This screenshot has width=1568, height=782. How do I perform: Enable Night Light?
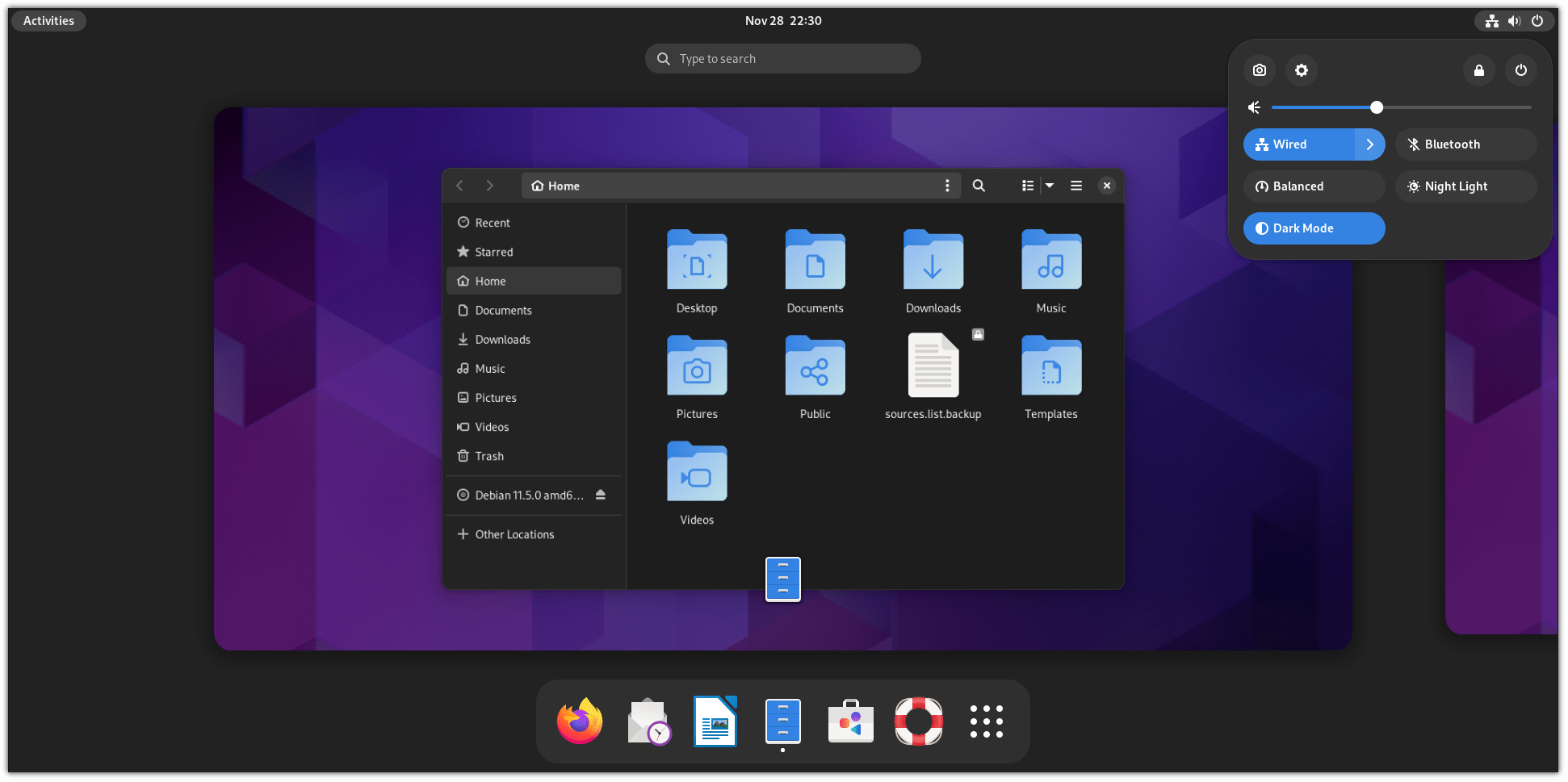click(x=1465, y=186)
